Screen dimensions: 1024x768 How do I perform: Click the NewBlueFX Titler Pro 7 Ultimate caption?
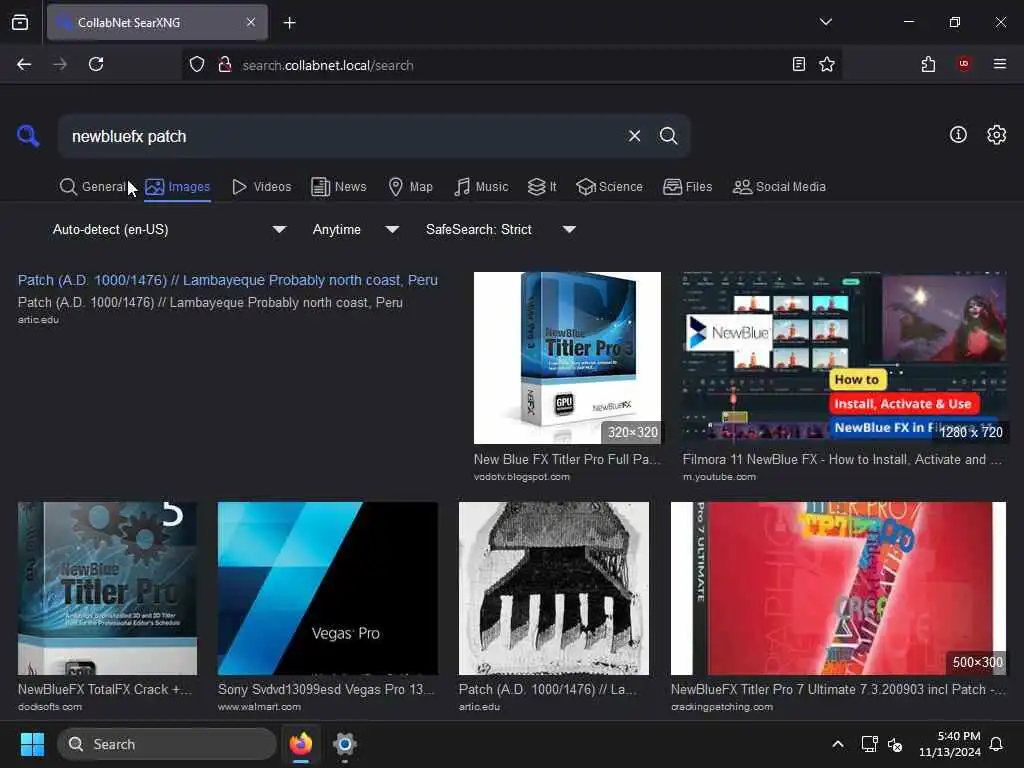(x=838, y=689)
